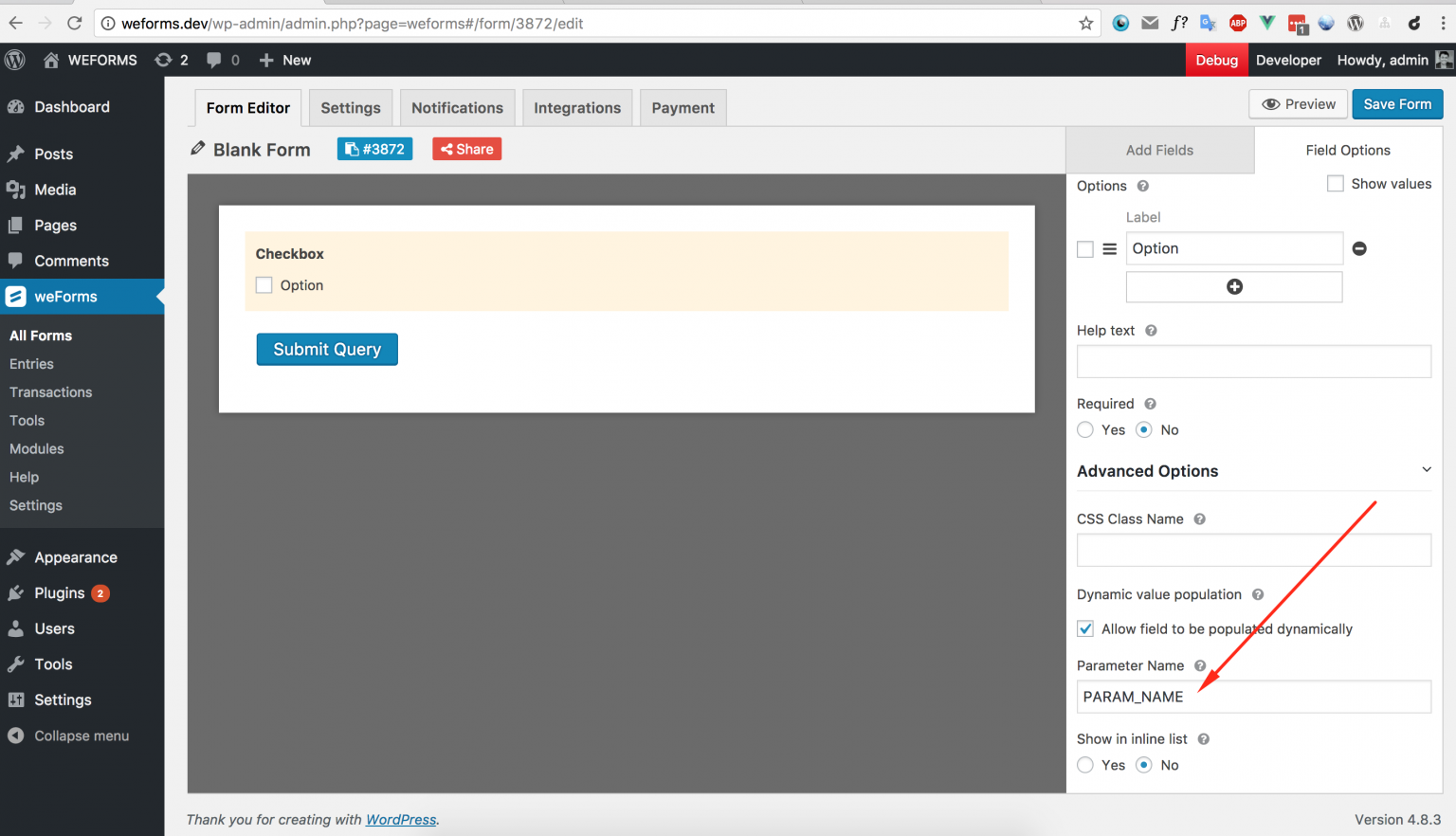This screenshot has height=836, width=1456.
Task: Enable the Show values checkbox
Action: click(x=1336, y=184)
